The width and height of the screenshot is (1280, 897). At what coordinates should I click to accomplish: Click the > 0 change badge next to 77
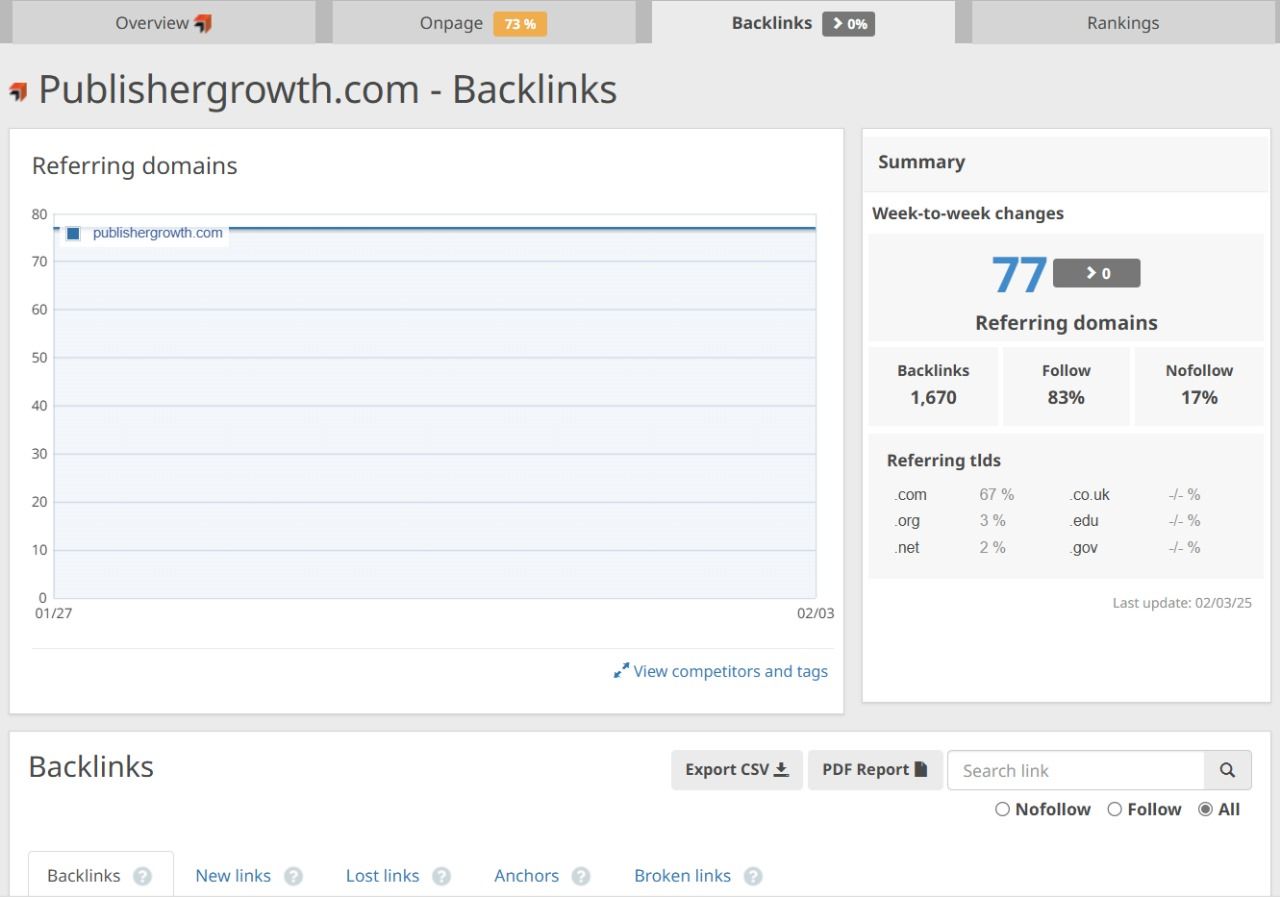point(1096,273)
